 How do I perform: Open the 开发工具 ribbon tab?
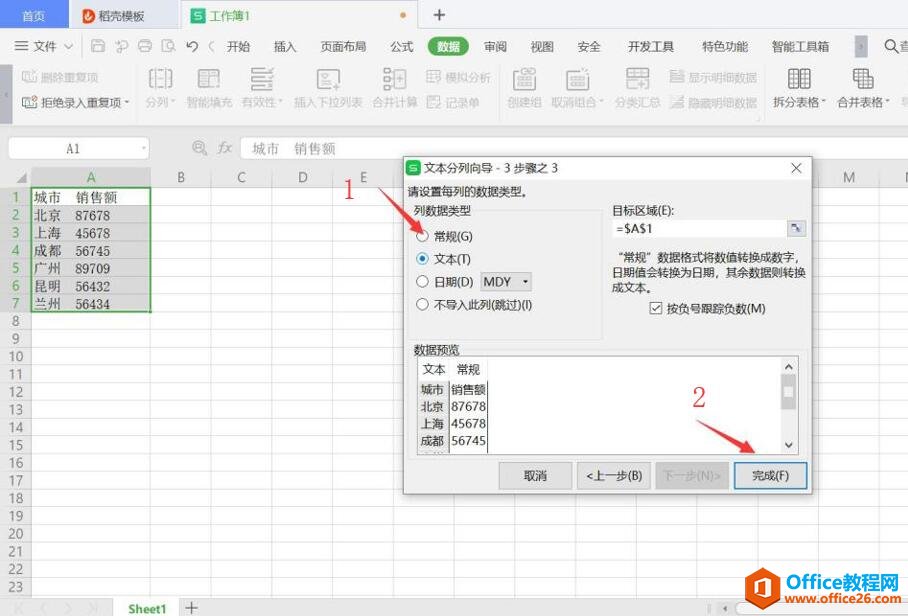point(651,46)
